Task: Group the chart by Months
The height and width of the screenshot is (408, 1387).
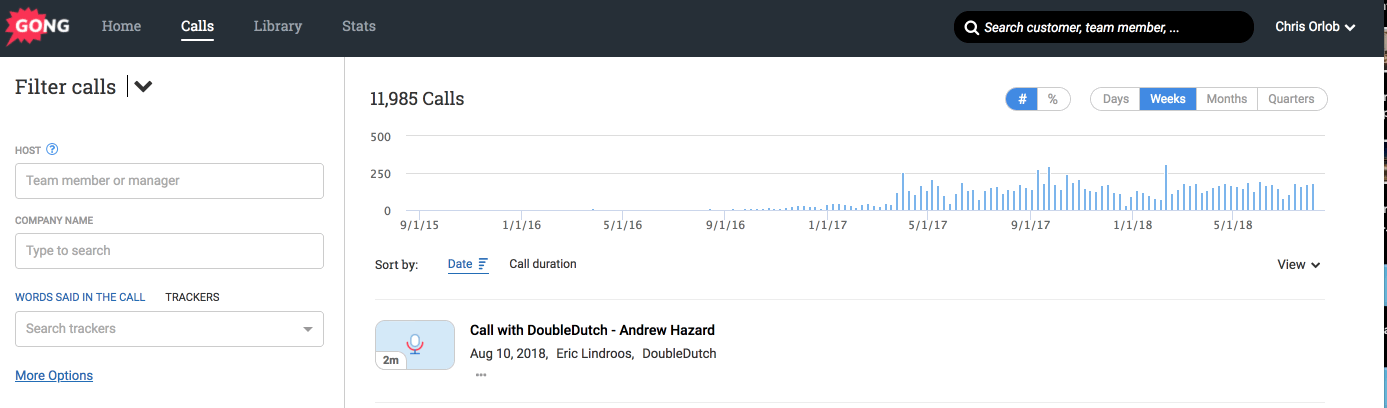Action: click(x=1227, y=99)
